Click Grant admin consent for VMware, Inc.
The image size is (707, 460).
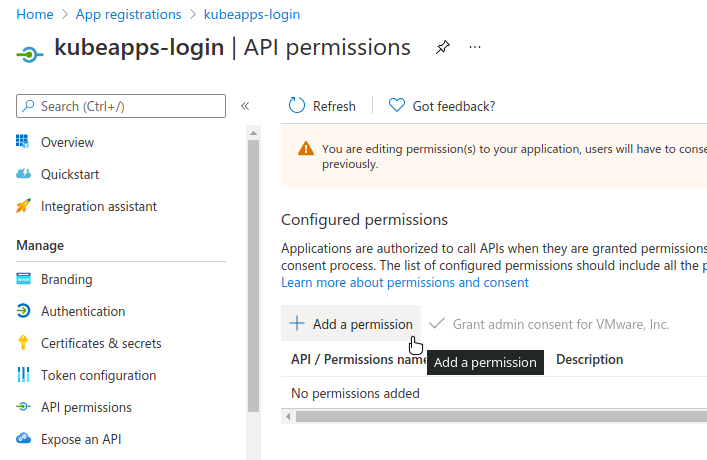pyautogui.click(x=549, y=324)
